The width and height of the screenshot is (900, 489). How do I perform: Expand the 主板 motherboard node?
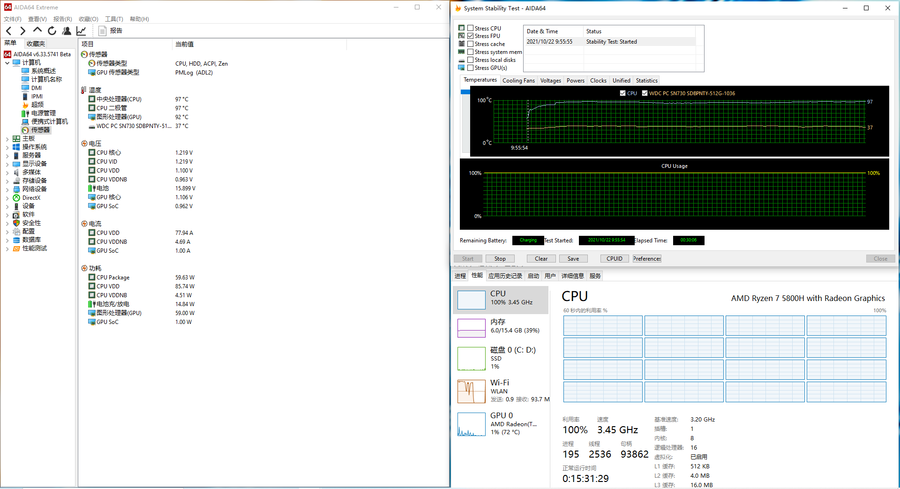pos(7,138)
